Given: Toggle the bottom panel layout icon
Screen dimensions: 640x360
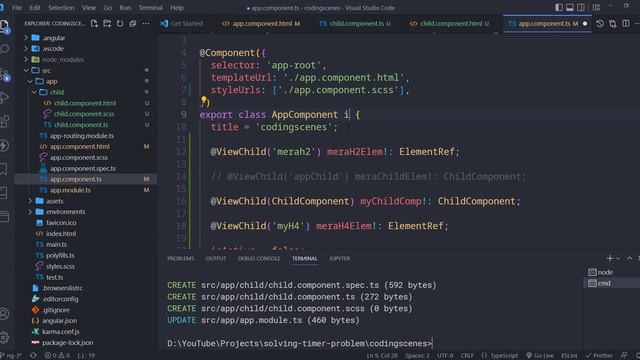Looking at the screenshot, I should [x=570, y=7].
